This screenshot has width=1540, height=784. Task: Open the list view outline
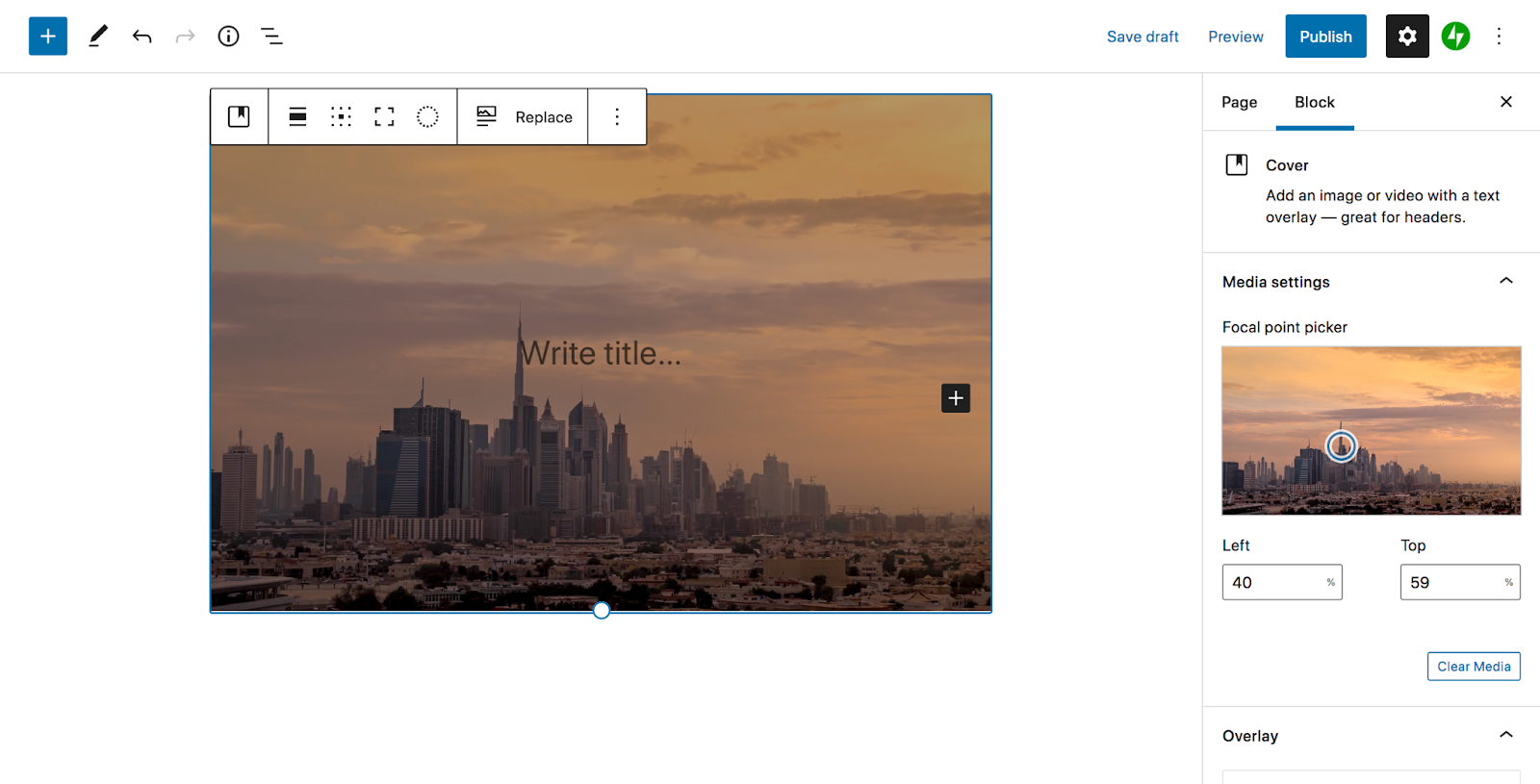[271, 37]
